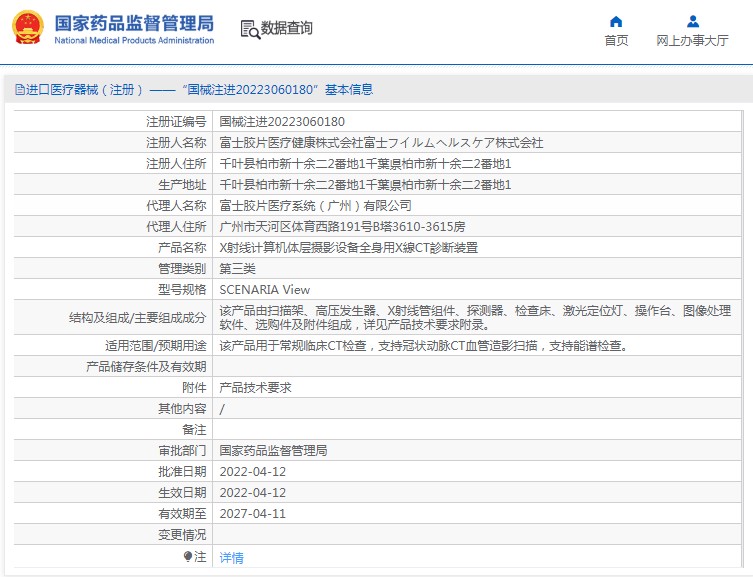753x577 pixels.
Task: Click the 生产地址 label
Action: tap(182, 185)
